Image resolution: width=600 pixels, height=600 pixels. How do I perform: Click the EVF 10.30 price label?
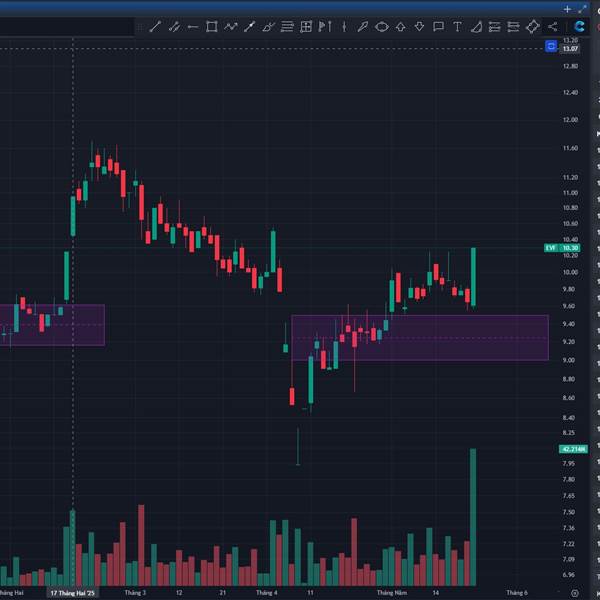coord(562,248)
